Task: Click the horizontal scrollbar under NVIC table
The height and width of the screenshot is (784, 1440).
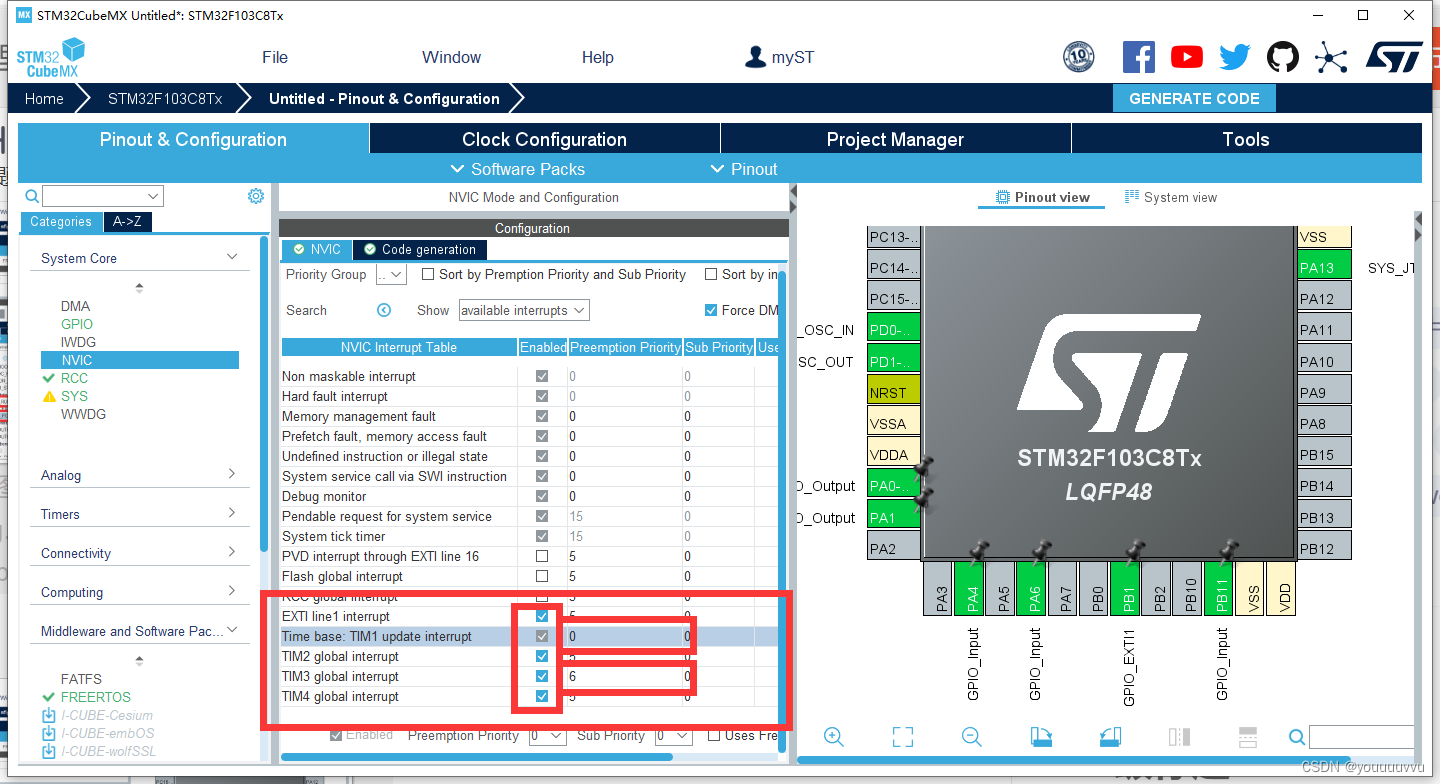Action: pos(477,757)
